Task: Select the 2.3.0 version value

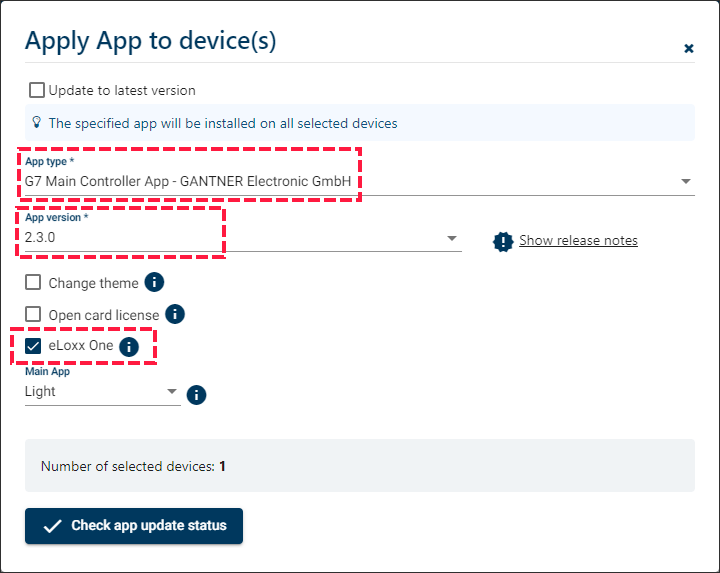Action: coord(40,237)
